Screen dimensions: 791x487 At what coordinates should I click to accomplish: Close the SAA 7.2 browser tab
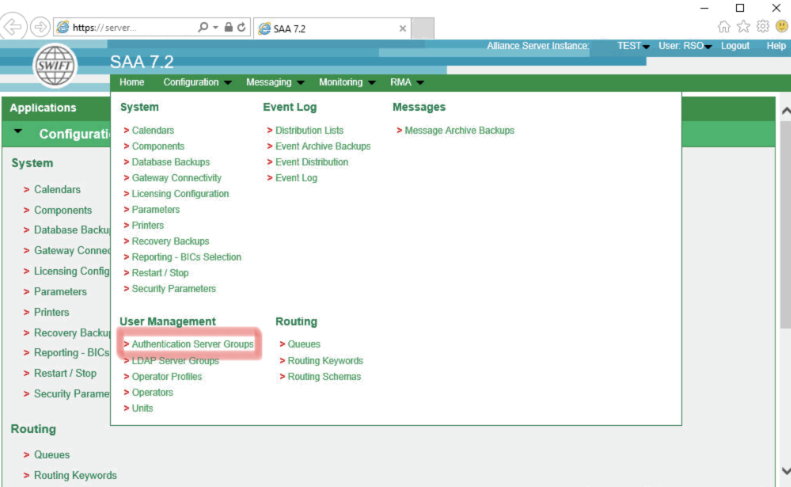tap(402, 28)
